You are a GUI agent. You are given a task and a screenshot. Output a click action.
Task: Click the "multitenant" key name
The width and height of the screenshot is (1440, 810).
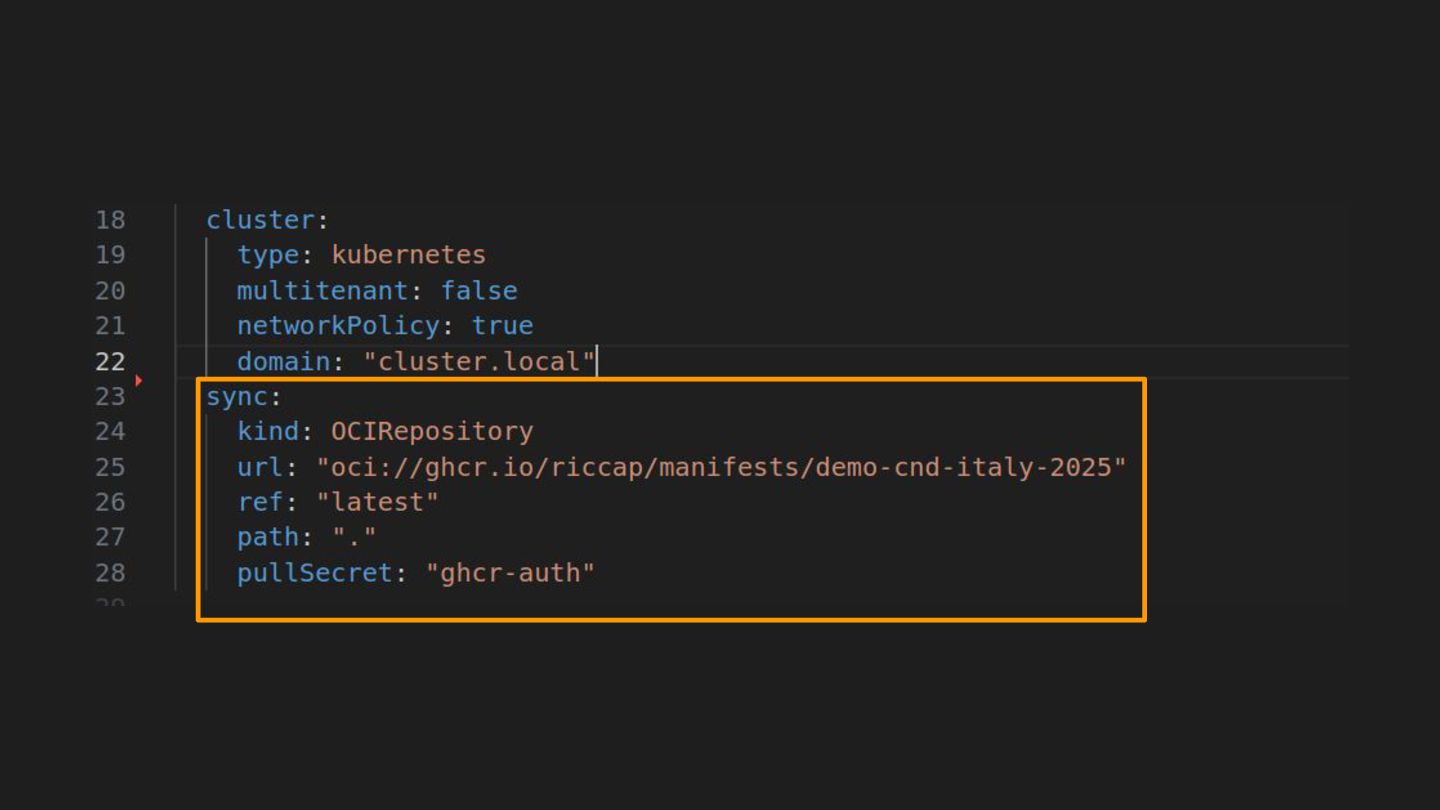[322, 291]
